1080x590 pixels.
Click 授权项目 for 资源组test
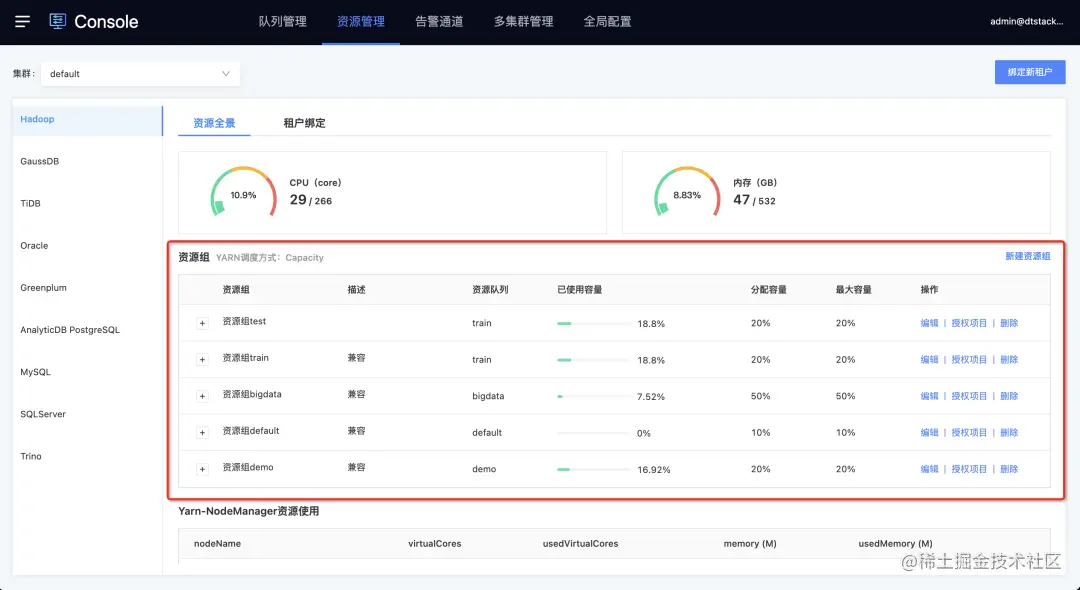click(969, 323)
